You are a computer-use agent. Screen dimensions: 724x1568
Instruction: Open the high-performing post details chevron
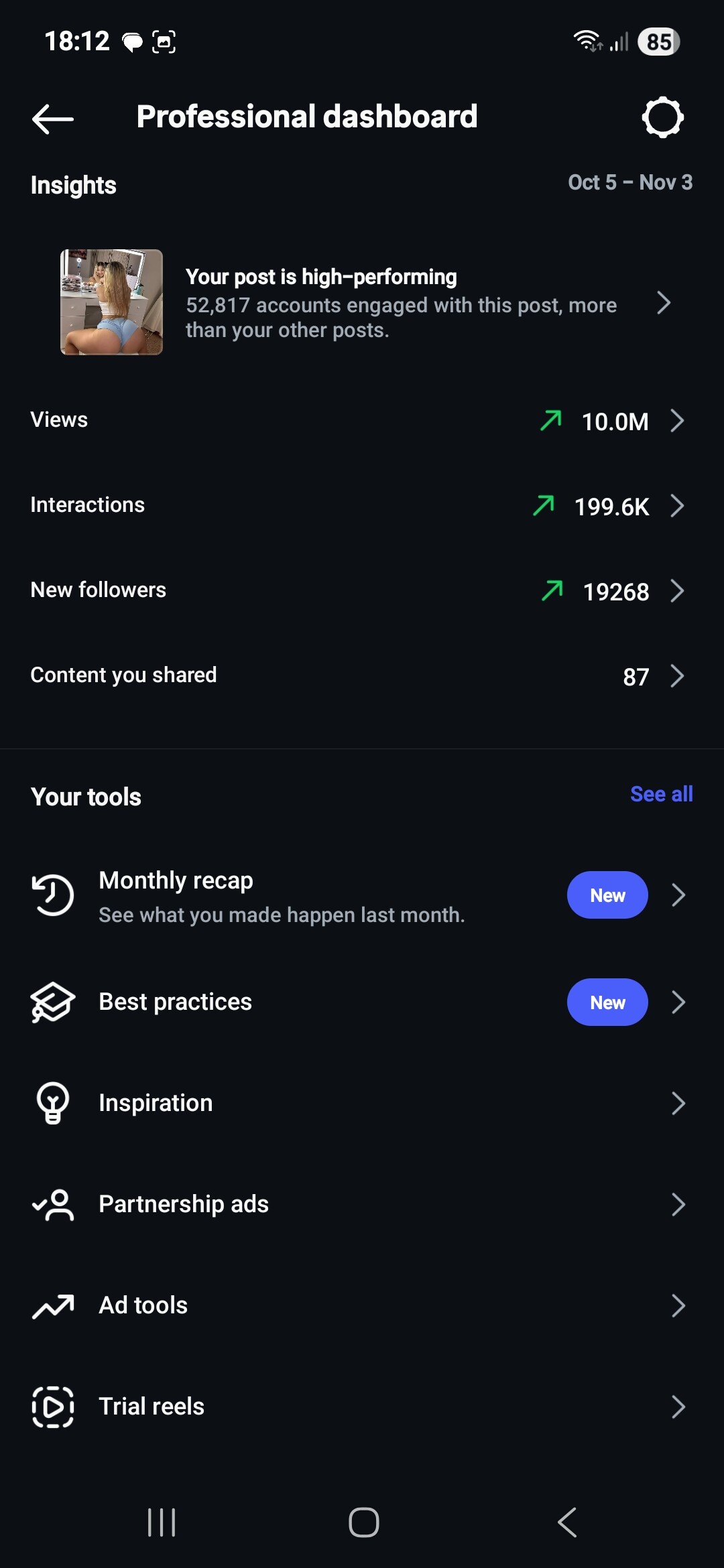click(664, 303)
